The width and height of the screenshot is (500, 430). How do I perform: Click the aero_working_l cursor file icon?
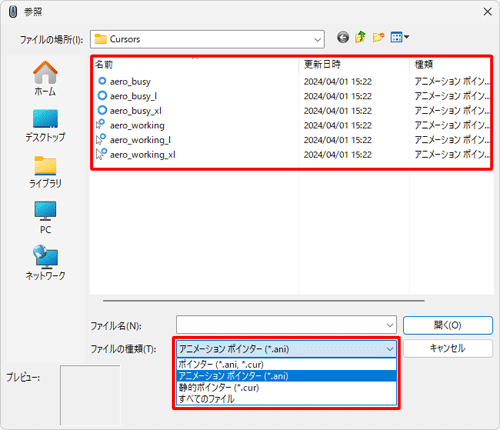pyautogui.click(x=101, y=139)
